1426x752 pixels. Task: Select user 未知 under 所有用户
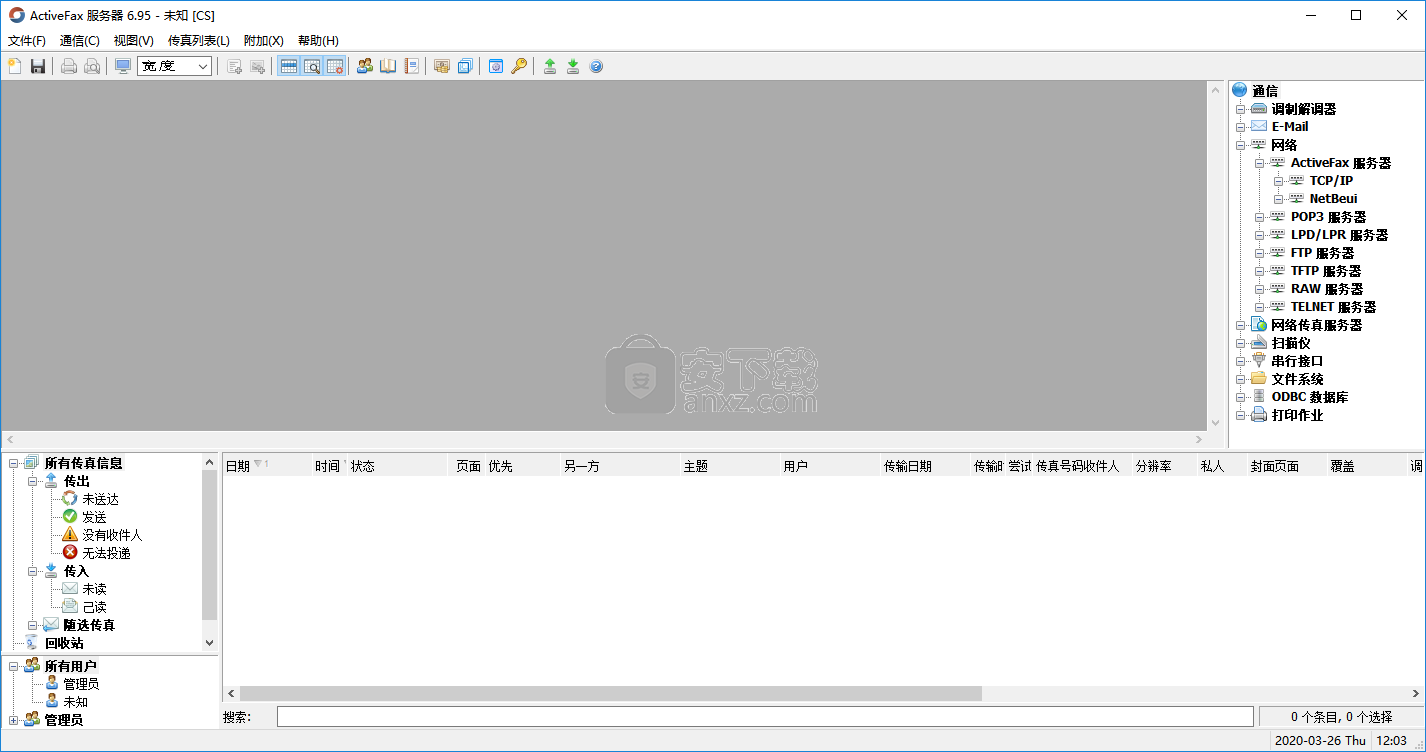point(75,702)
